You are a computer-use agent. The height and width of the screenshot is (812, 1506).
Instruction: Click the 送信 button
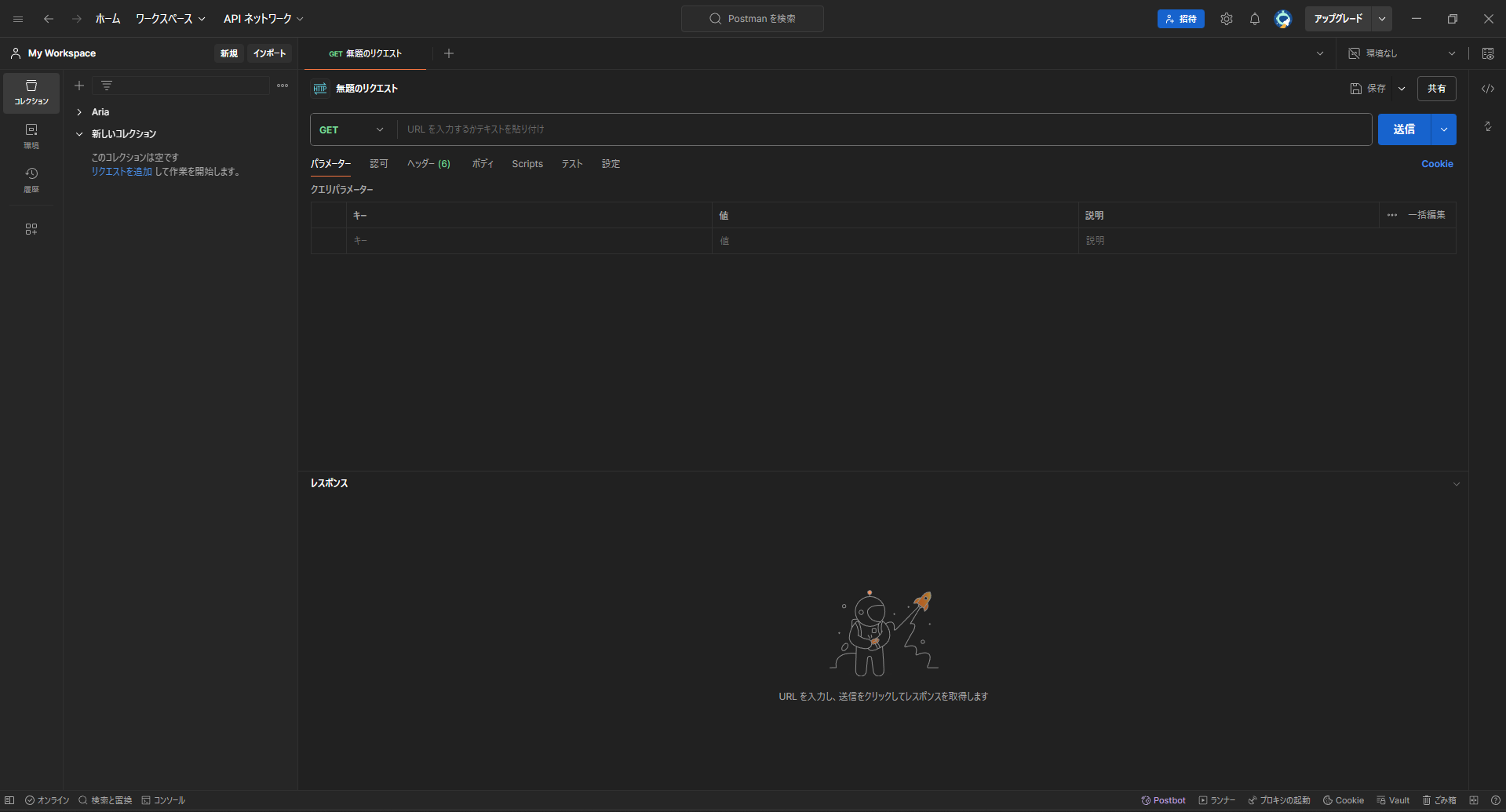[x=1404, y=129]
